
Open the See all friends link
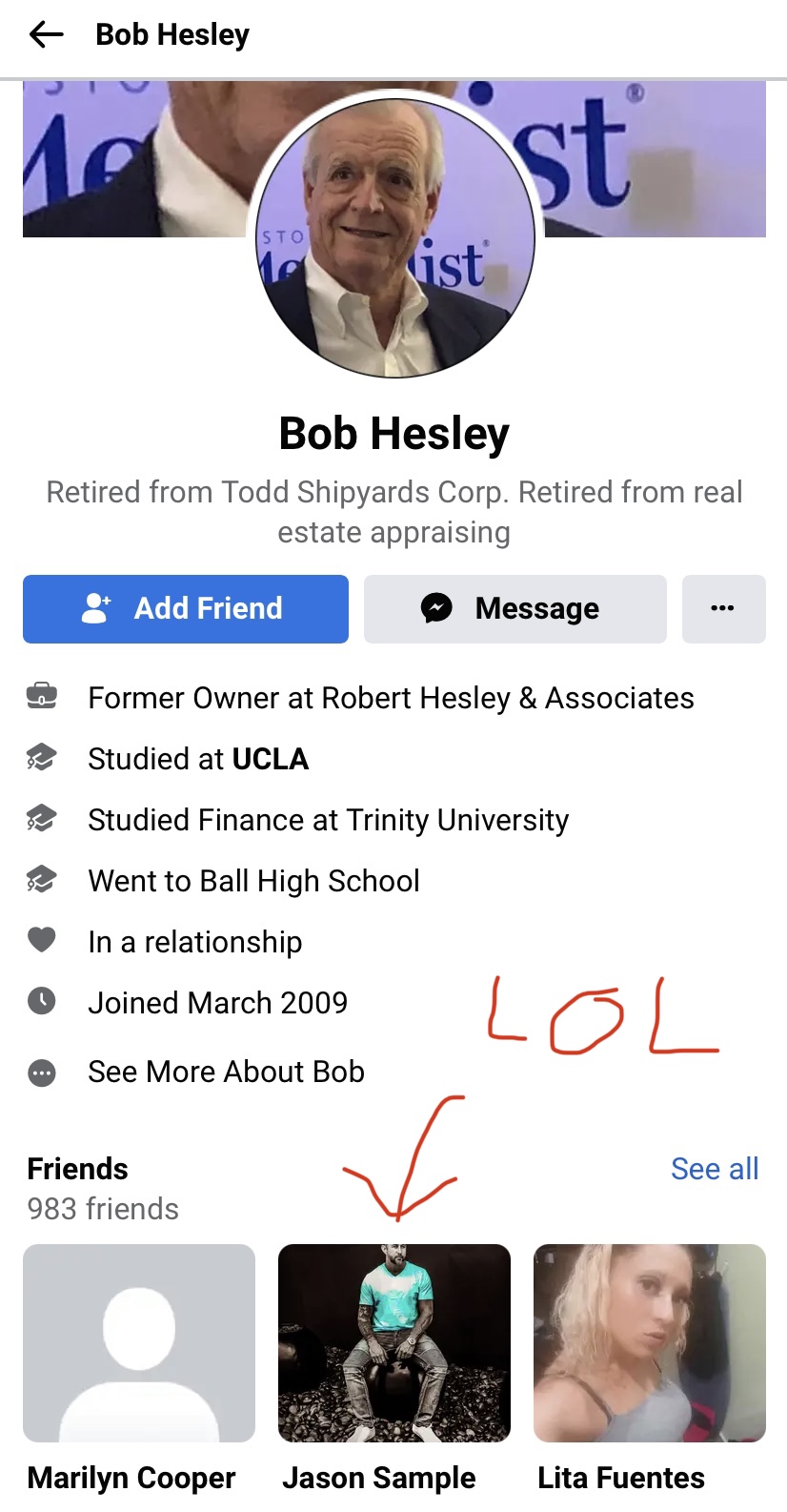[x=715, y=1169]
